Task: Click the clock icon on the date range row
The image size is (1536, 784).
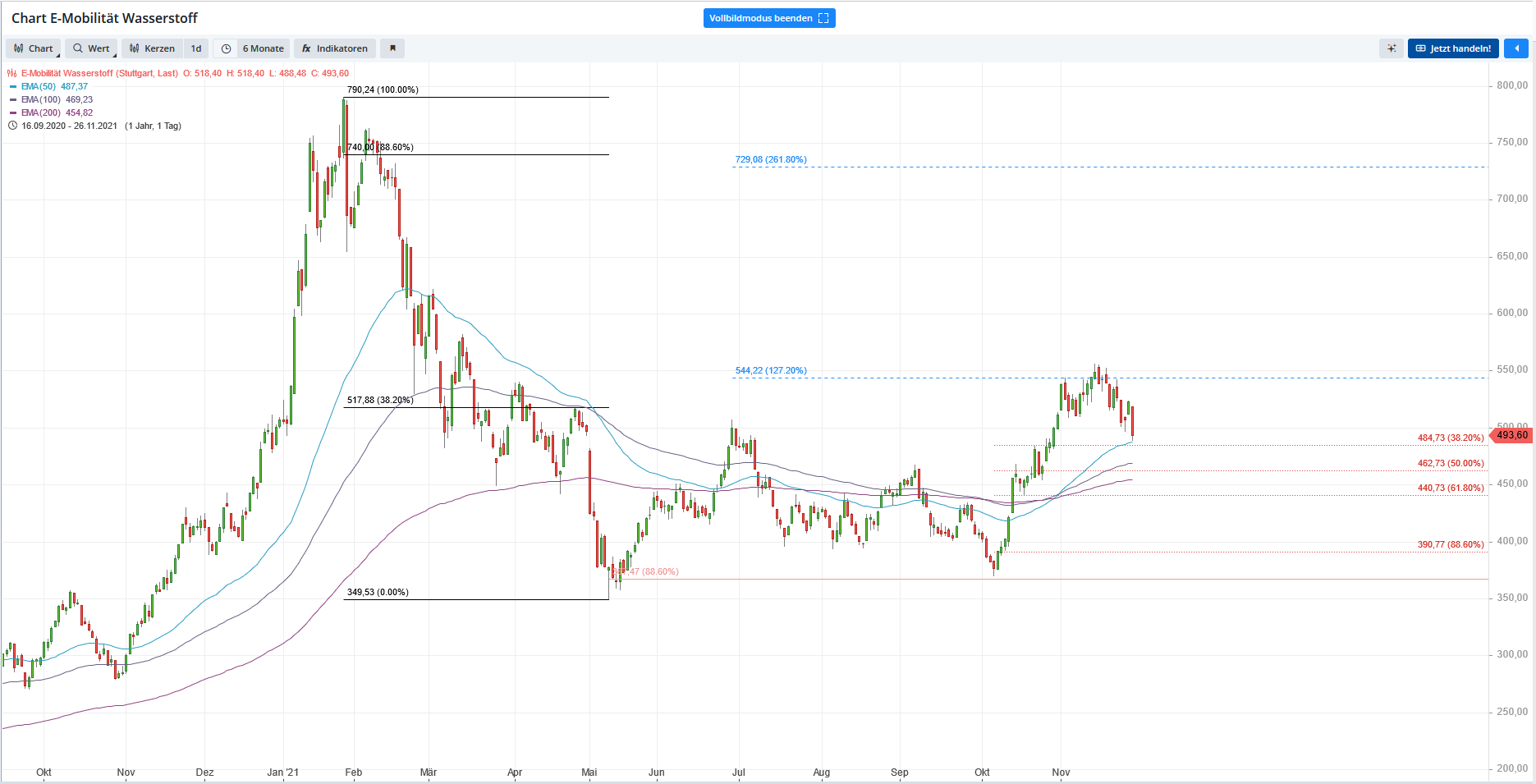Action: tap(12, 126)
